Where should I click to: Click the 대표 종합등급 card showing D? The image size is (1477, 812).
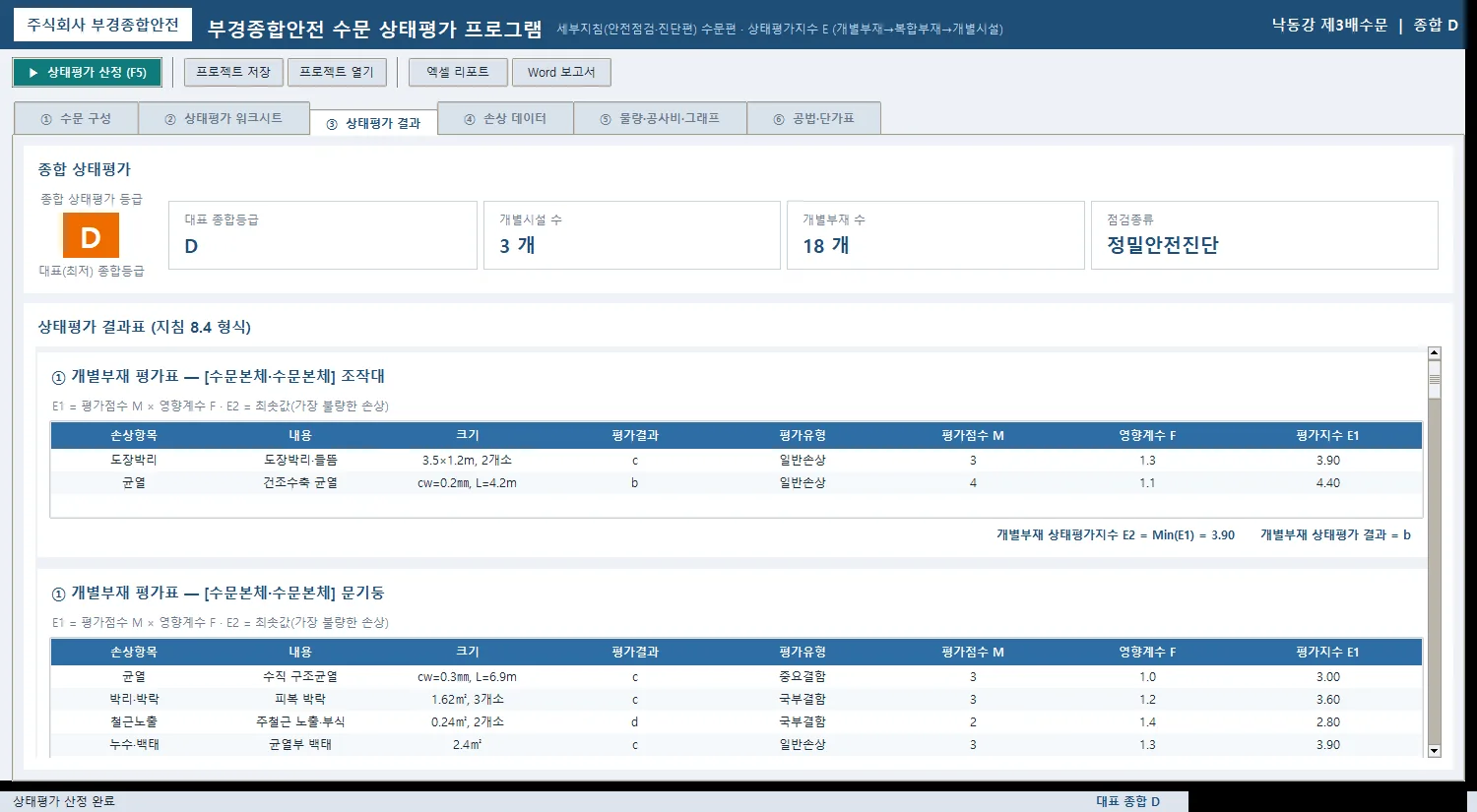pos(323,235)
